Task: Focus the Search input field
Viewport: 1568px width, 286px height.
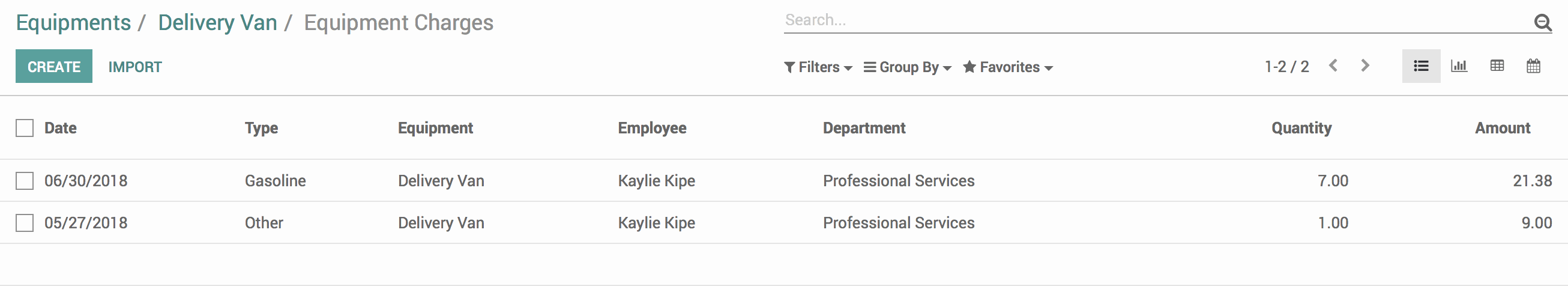Action: tap(1157, 20)
